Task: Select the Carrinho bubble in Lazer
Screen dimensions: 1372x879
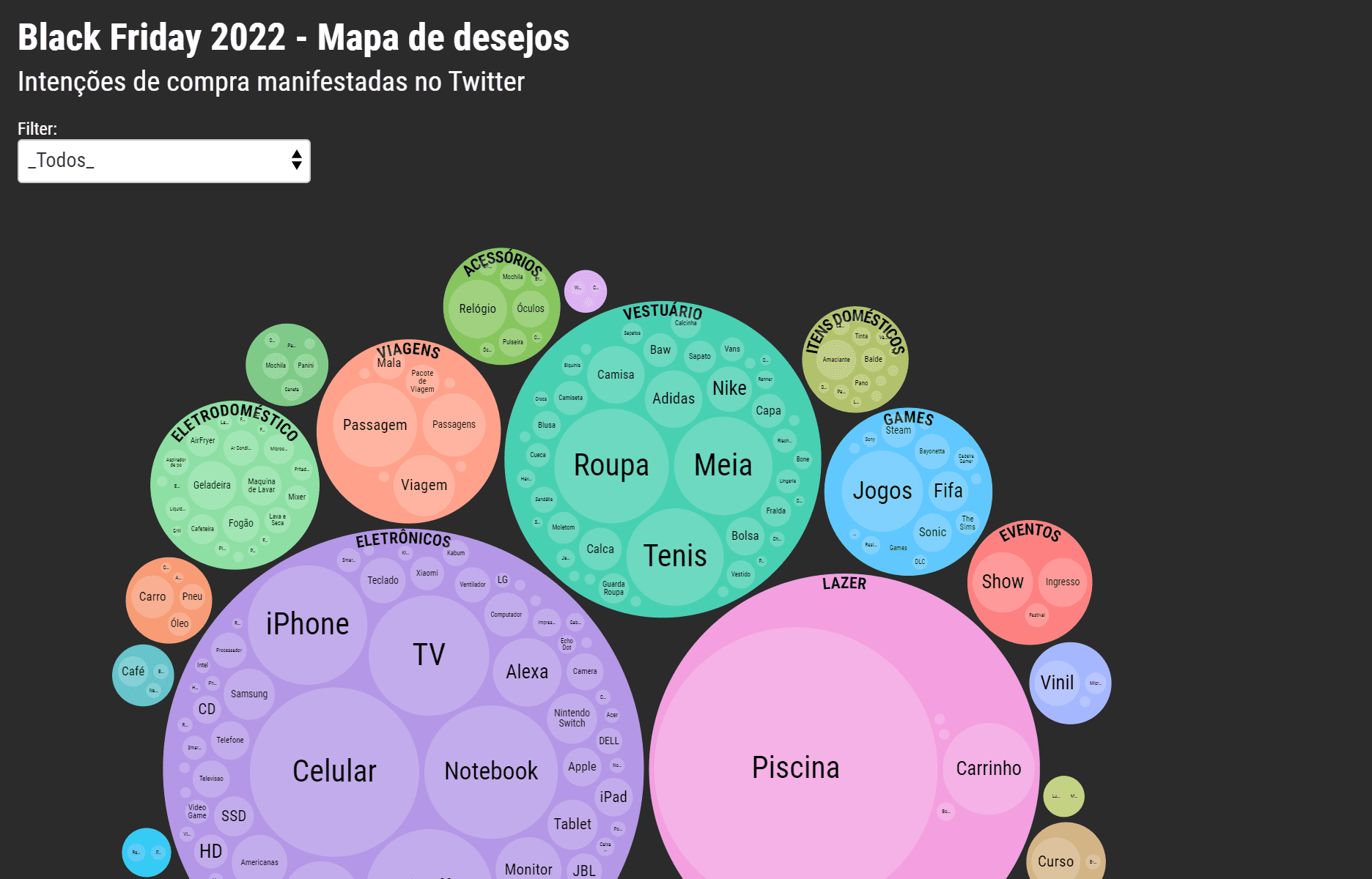Action: click(989, 768)
